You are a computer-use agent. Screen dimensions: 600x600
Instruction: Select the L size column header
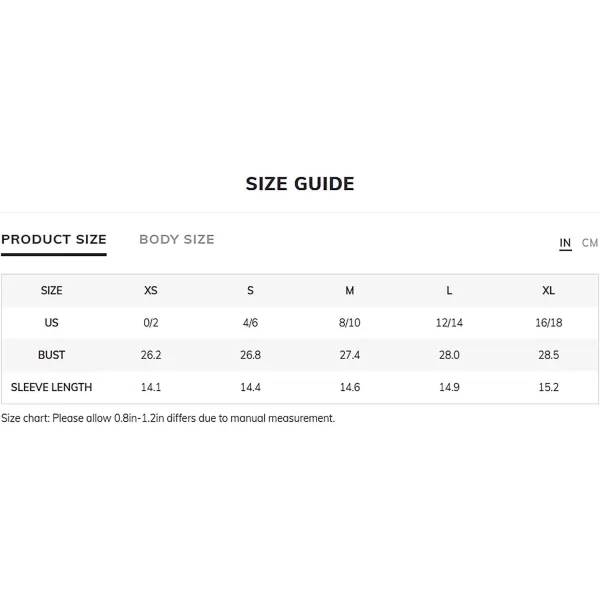pyautogui.click(x=449, y=290)
